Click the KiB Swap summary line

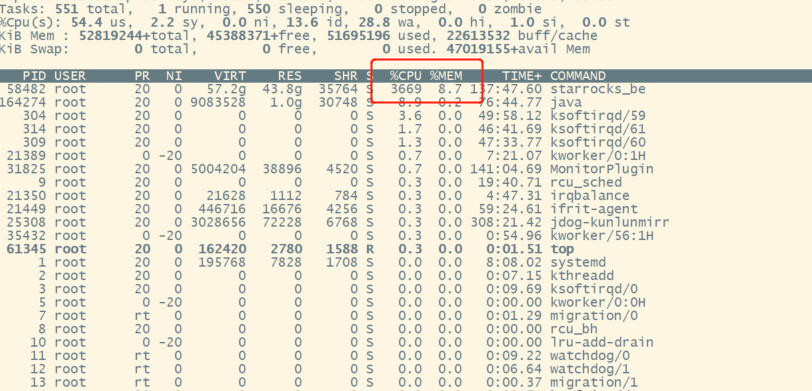295,49
